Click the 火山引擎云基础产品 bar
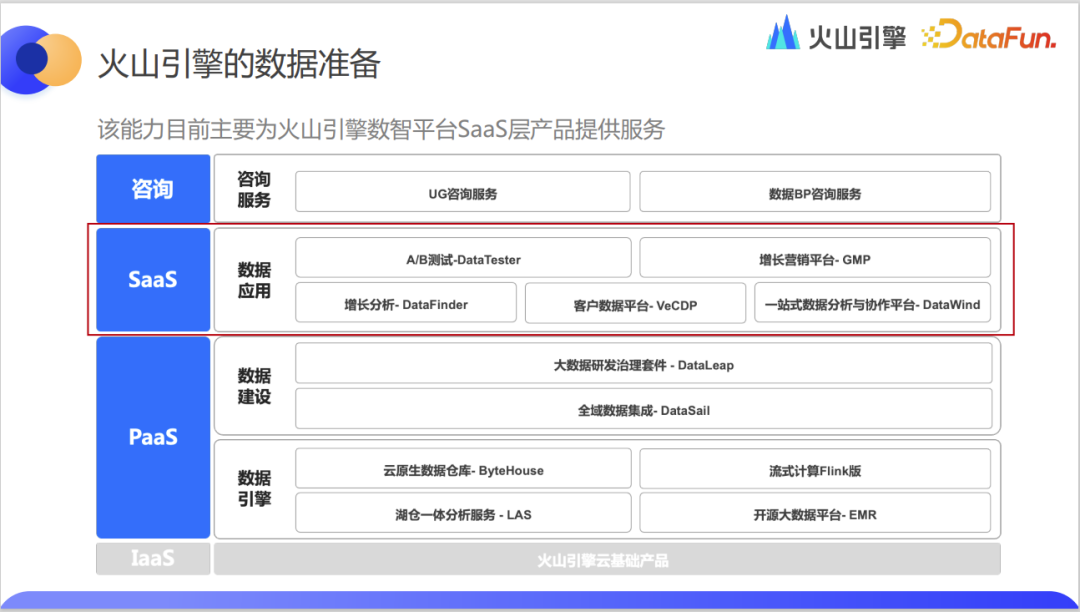The width and height of the screenshot is (1080, 612). (608, 559)
